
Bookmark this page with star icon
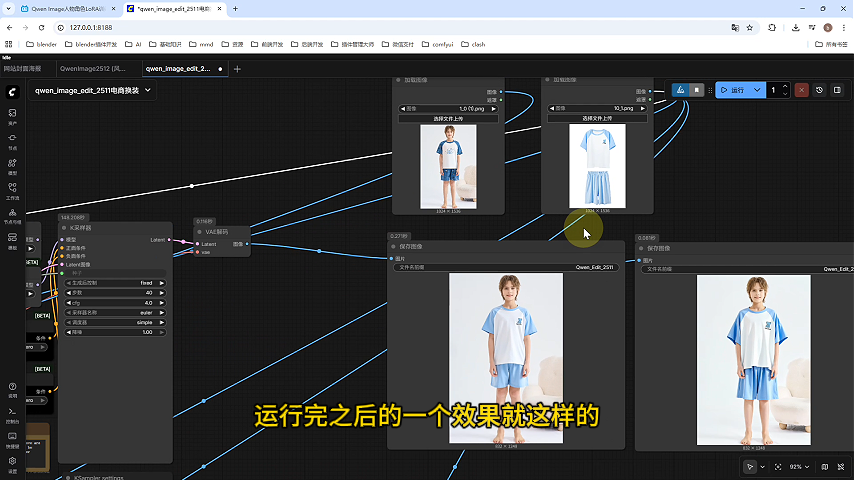[x=749, y=27]
